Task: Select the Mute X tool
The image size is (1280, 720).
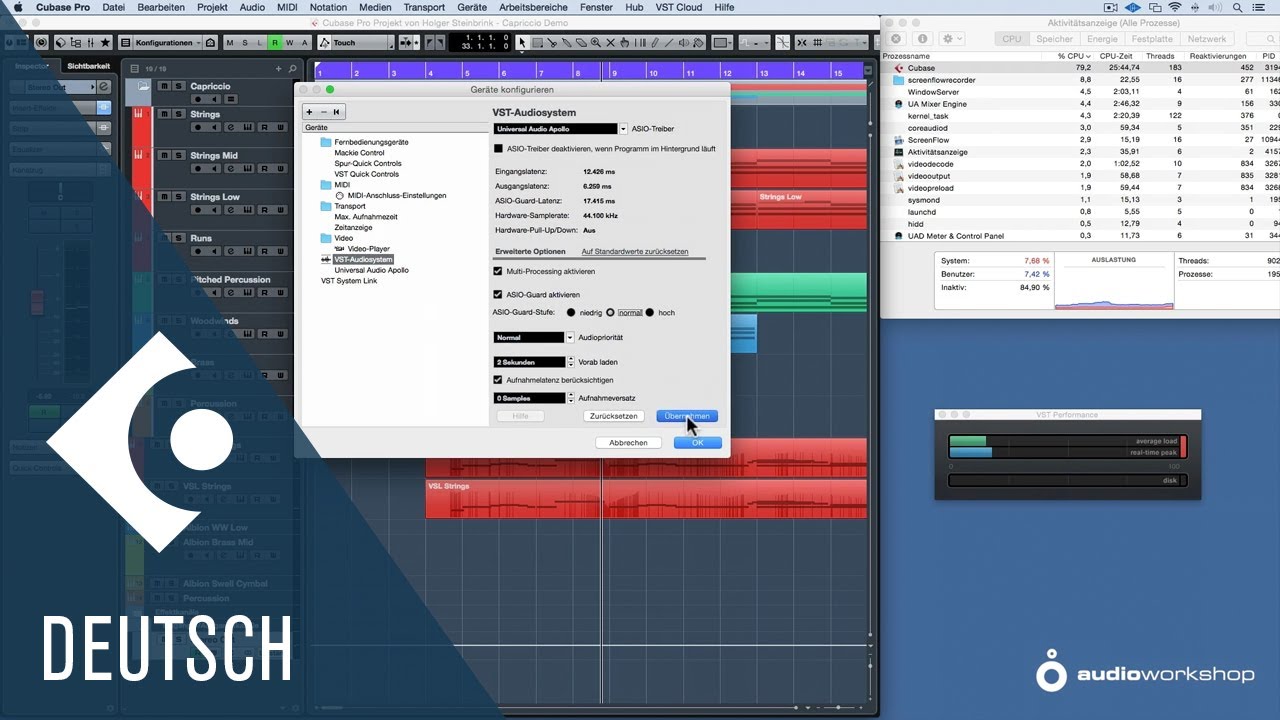Action: pyautogui.click(x=611, y=43)
